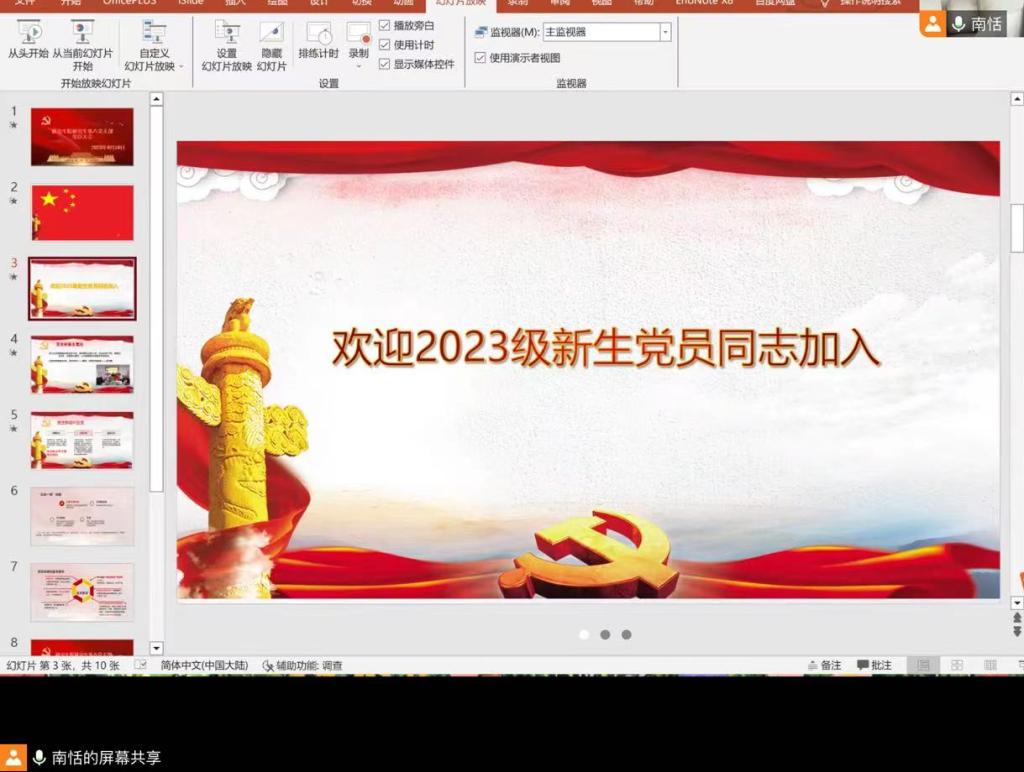Toggle Use Timings (使用计时) checkbox
1024x772 pixels.
385,44
